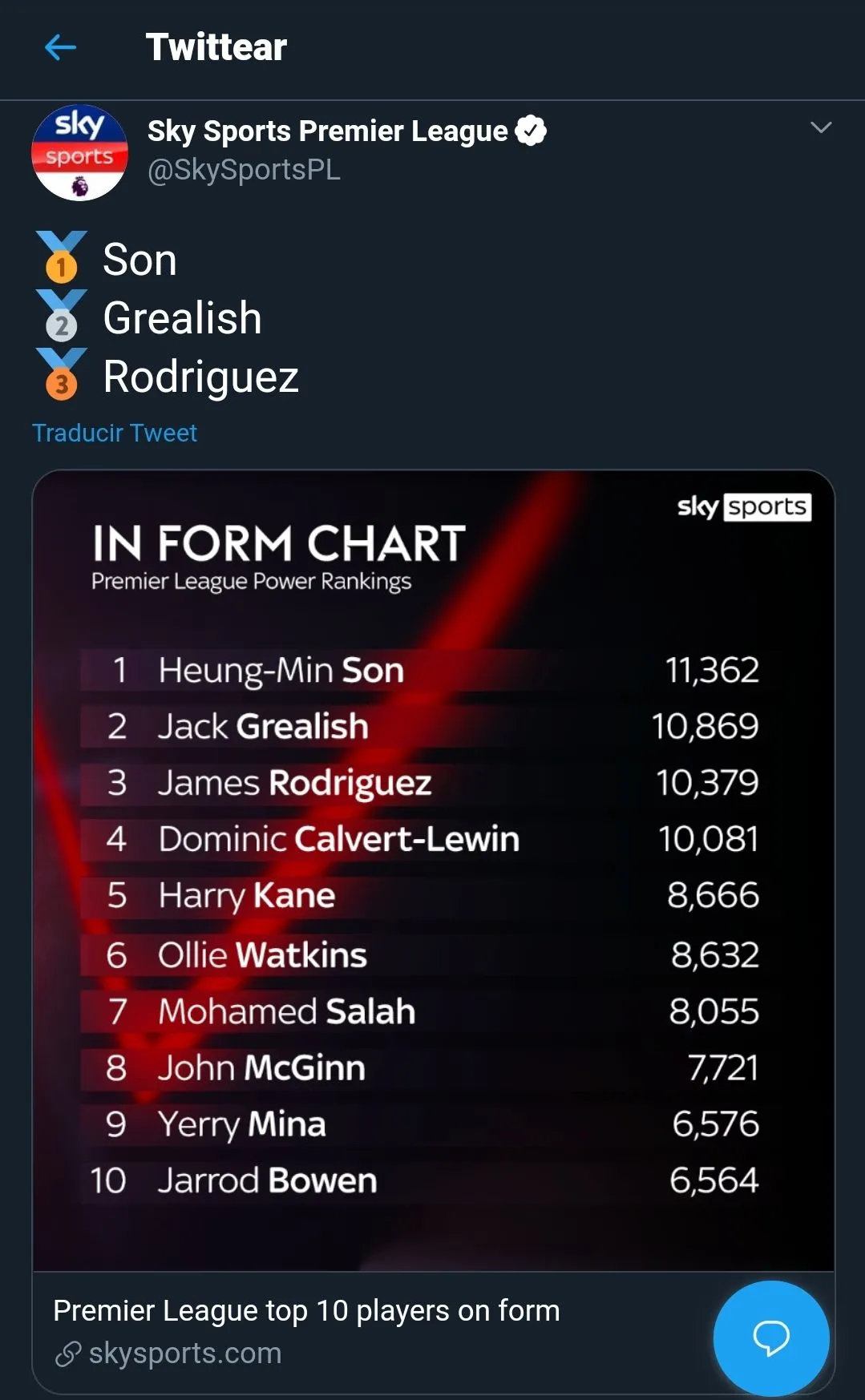Tap the back arrow icon

pyautogui.click(x=60, y=47)
